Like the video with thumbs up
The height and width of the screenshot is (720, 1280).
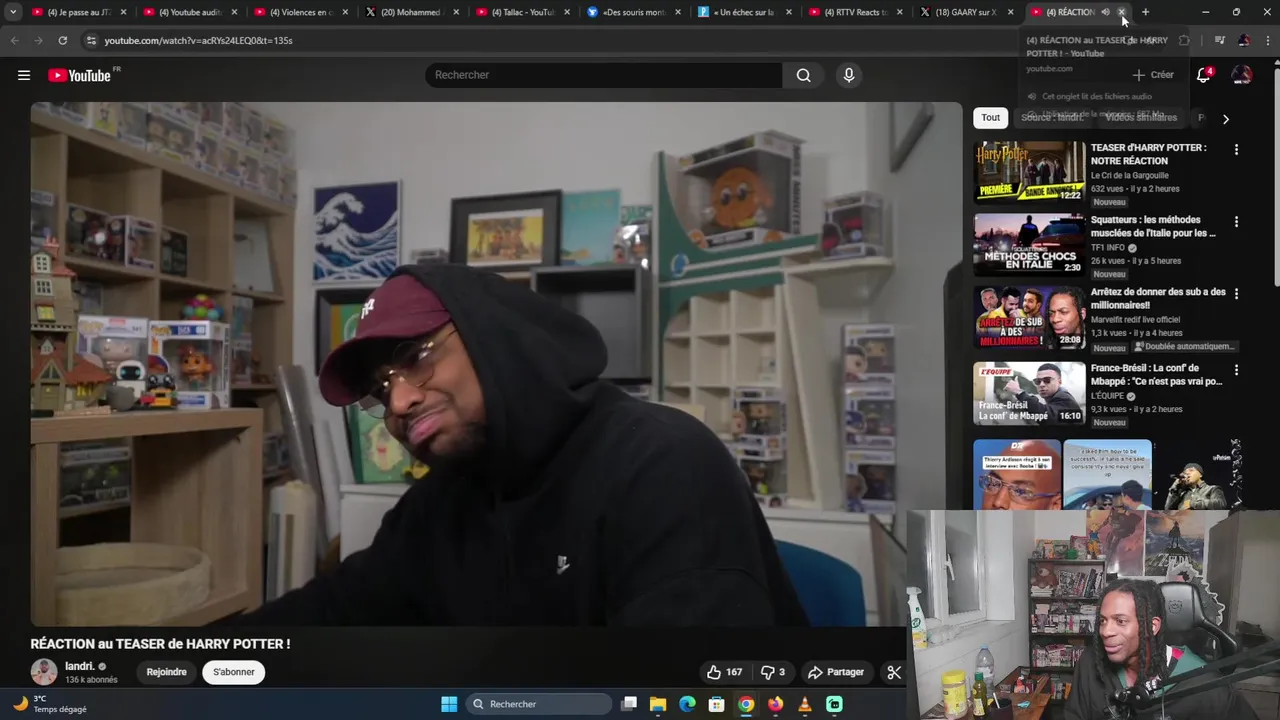724,672
